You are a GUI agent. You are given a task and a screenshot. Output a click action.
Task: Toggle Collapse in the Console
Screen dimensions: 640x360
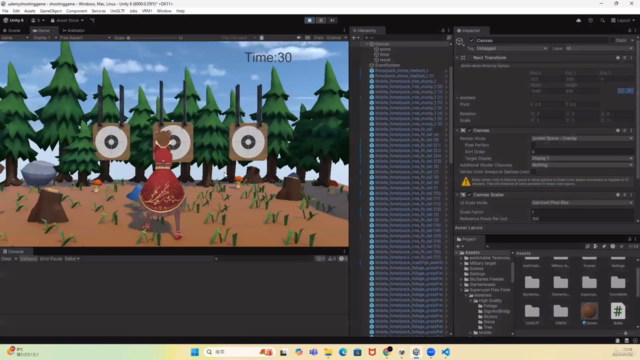click(28, 258)
